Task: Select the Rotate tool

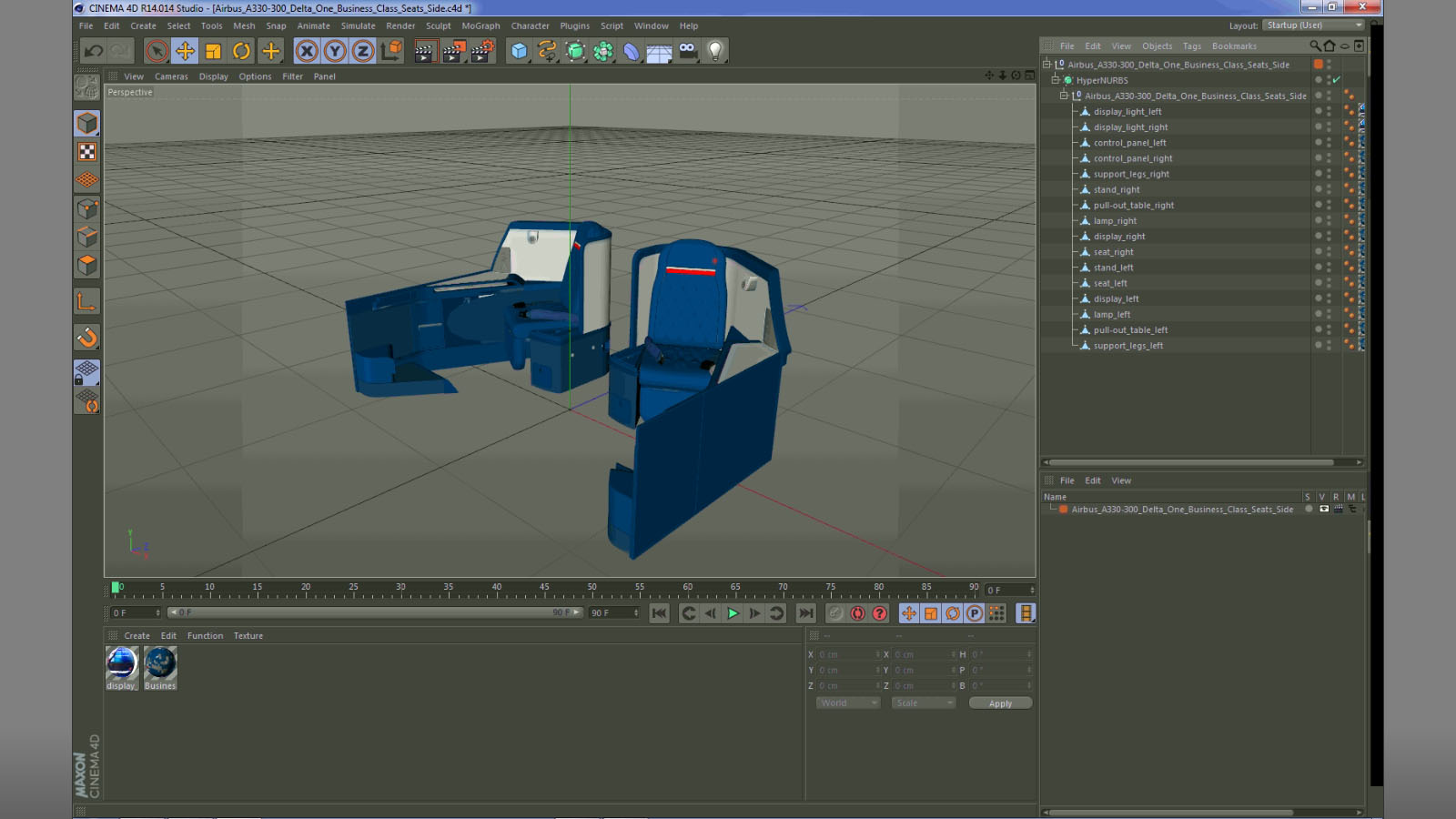Action: [x=241, y=51]
